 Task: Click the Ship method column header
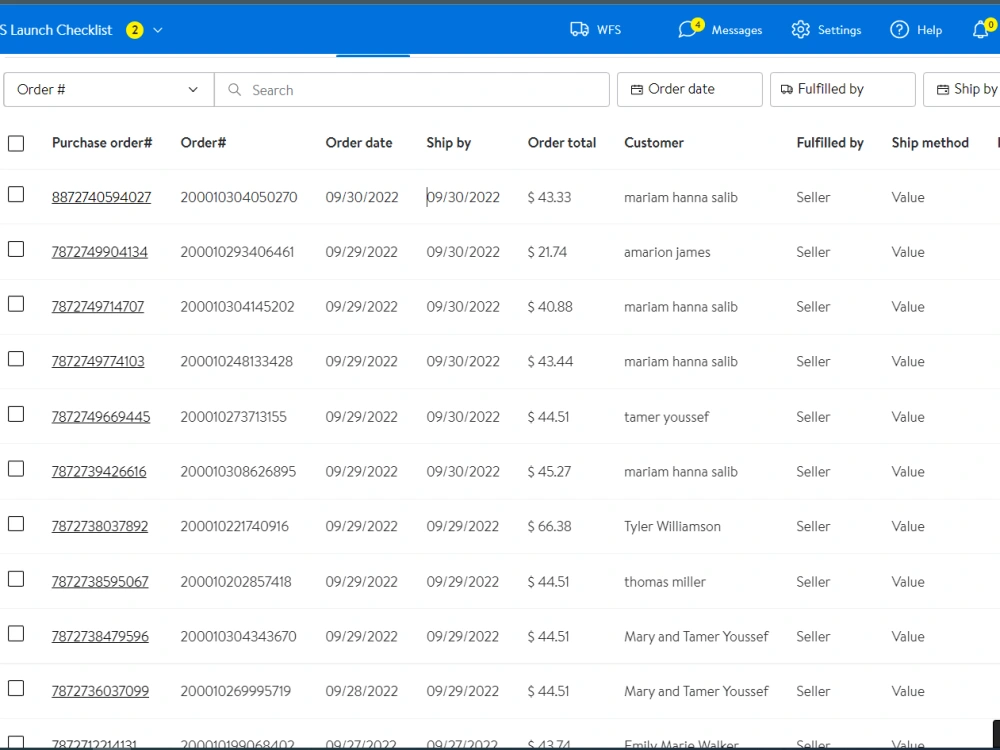tap(930, 143)
